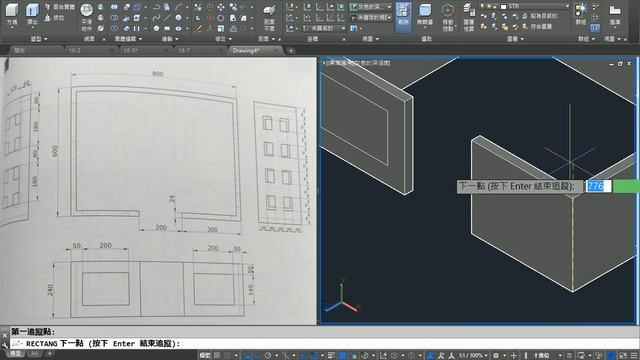Open workspace switching gear in status bar

click(496, 356)
